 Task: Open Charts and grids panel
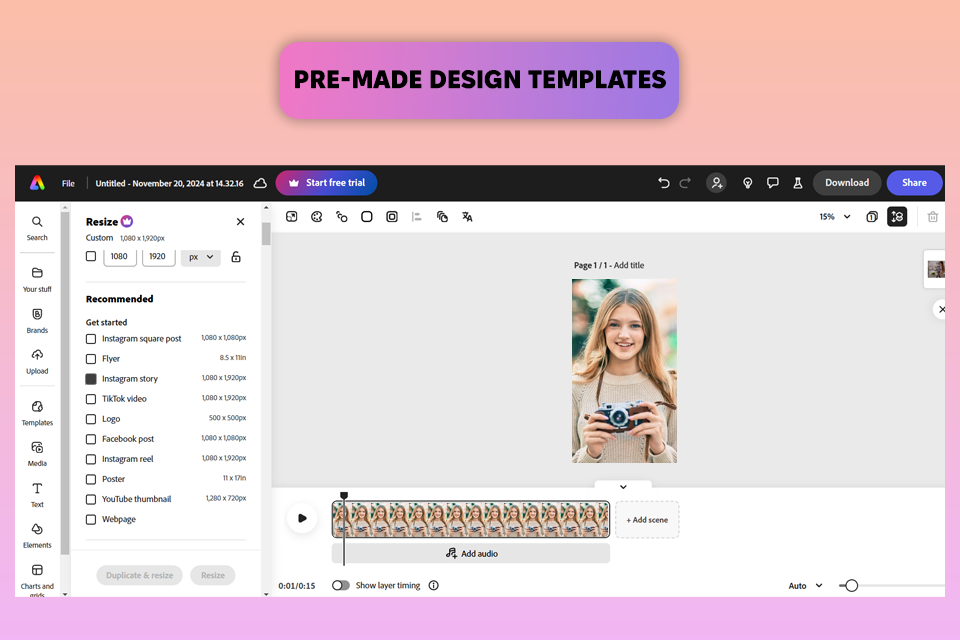click(x=37, y=579)
